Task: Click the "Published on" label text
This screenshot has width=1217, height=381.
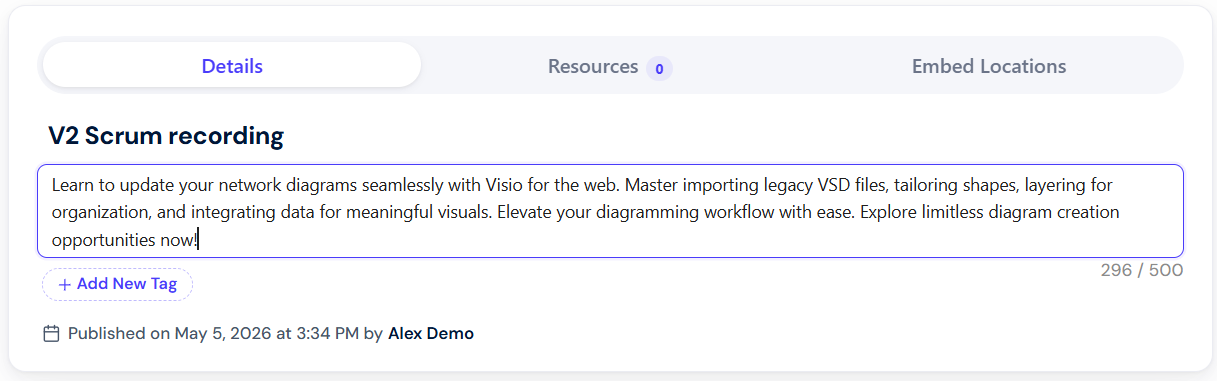Action: [119, 333]
